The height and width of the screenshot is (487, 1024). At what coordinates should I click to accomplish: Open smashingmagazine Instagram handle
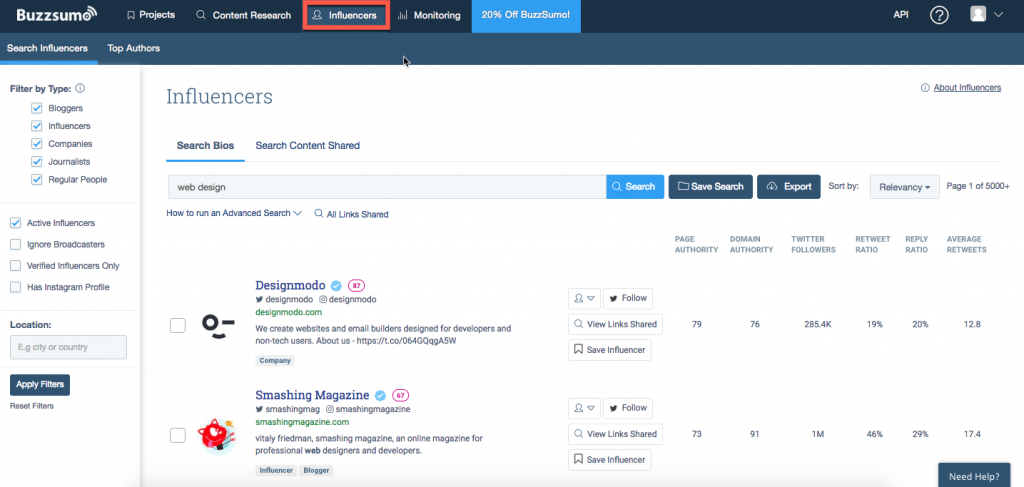point(368,409)
